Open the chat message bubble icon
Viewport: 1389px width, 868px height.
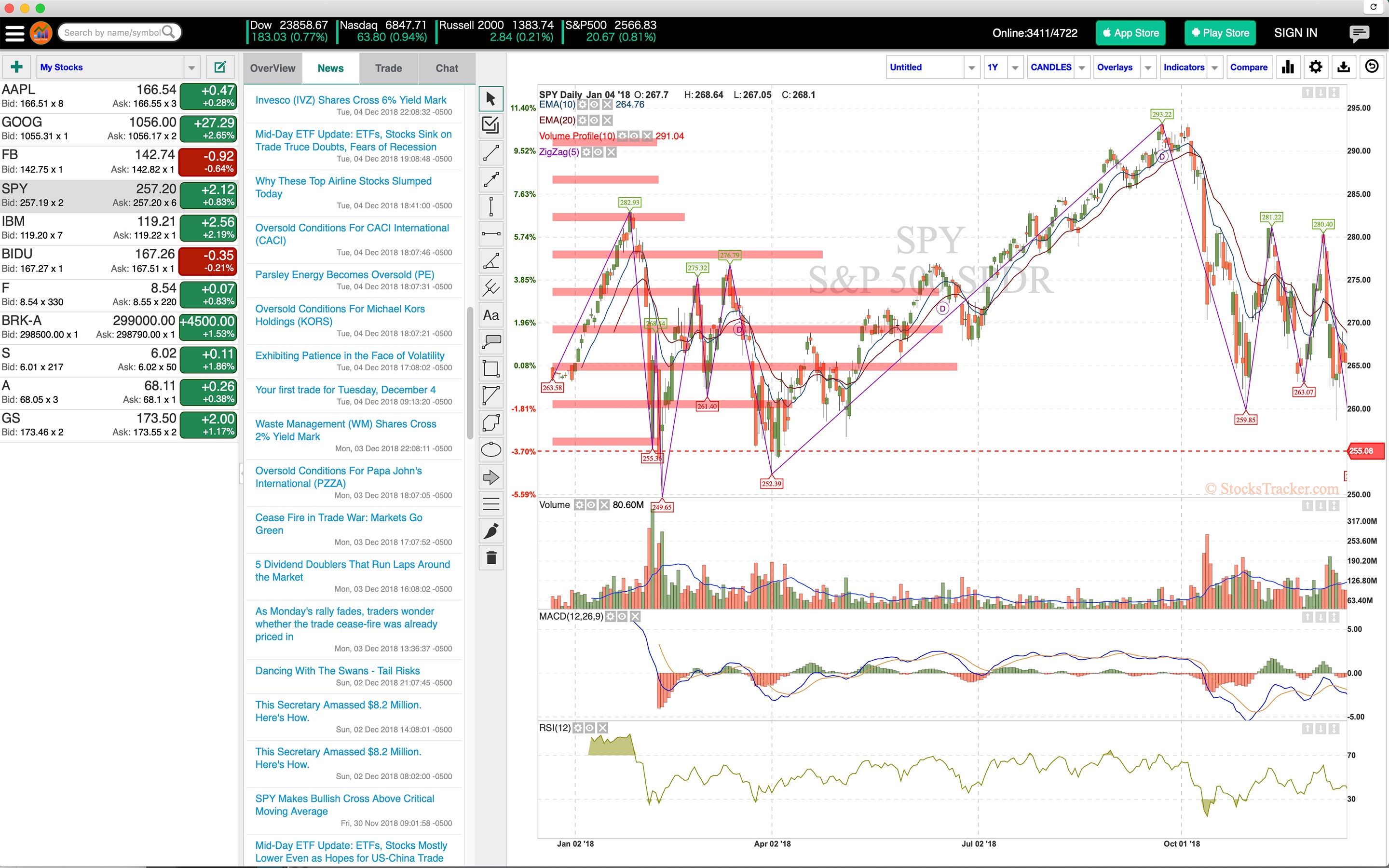1359,33
